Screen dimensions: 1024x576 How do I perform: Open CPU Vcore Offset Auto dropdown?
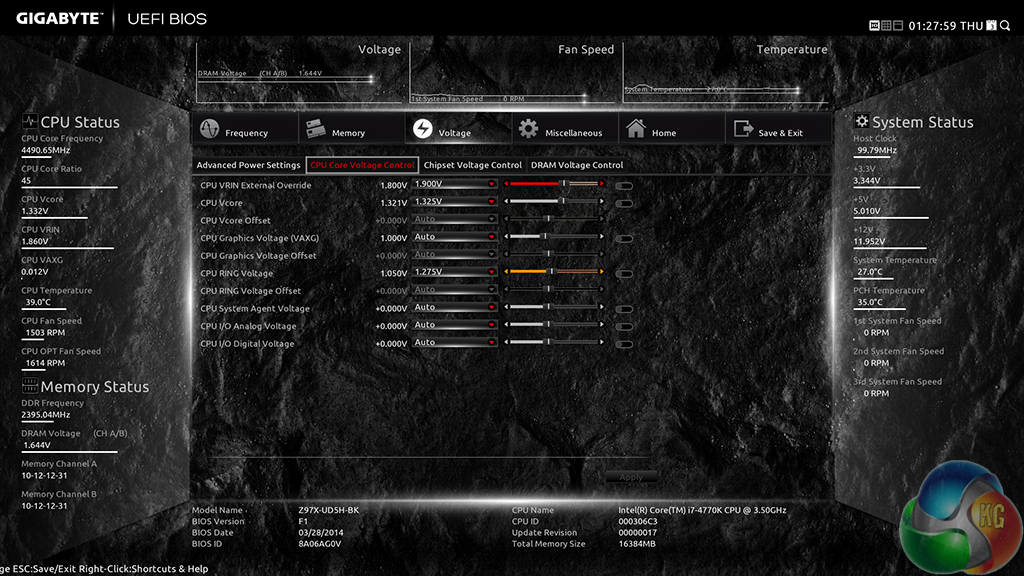pos(455,219)
